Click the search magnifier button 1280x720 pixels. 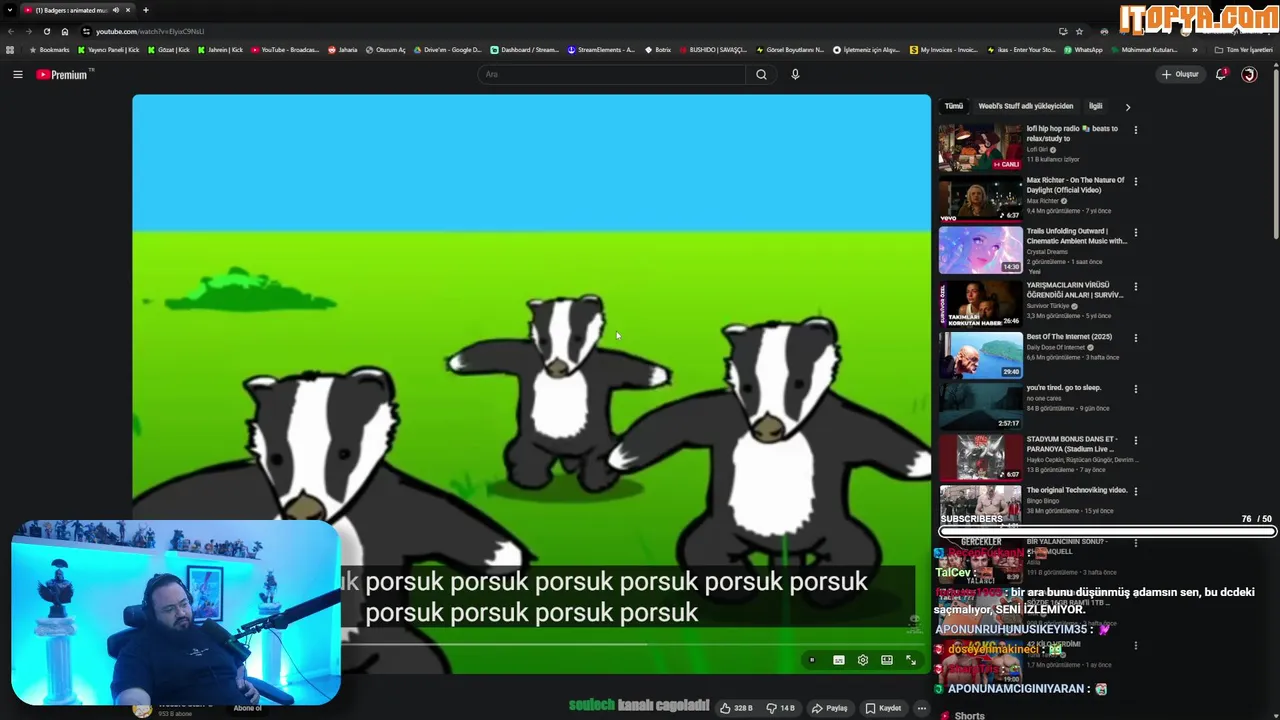[x=761, y=74]
